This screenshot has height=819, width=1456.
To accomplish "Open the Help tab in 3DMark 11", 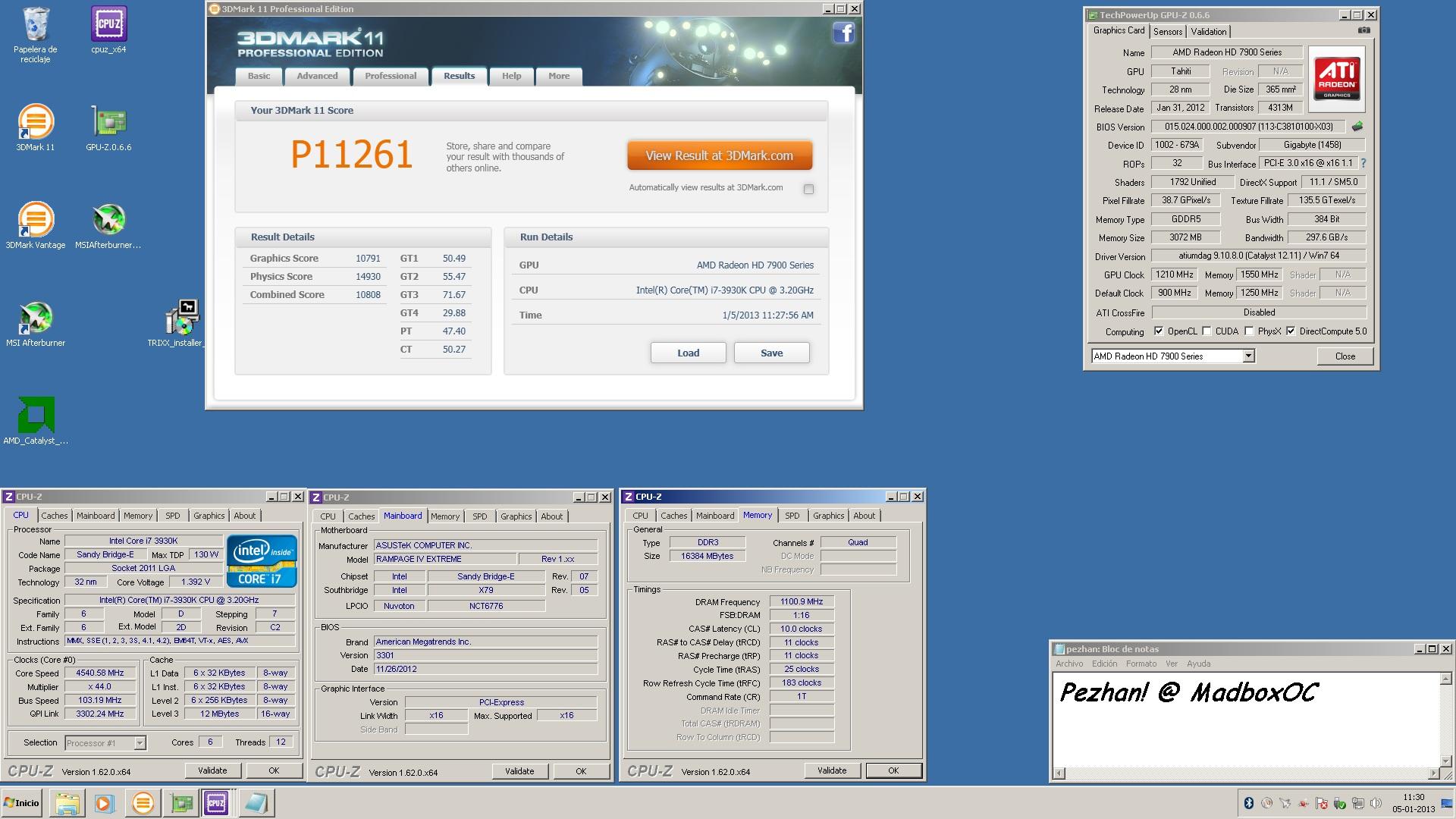I will (511, 76).
